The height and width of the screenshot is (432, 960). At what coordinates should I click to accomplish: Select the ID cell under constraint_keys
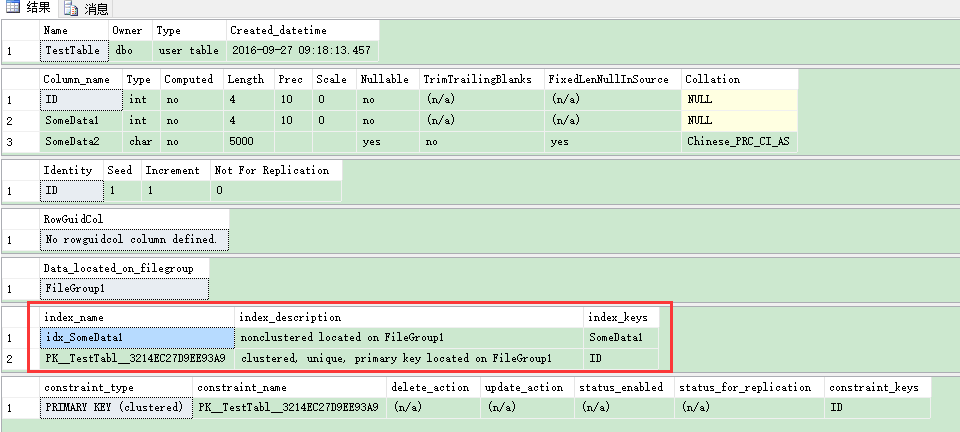tap(877, 408)
